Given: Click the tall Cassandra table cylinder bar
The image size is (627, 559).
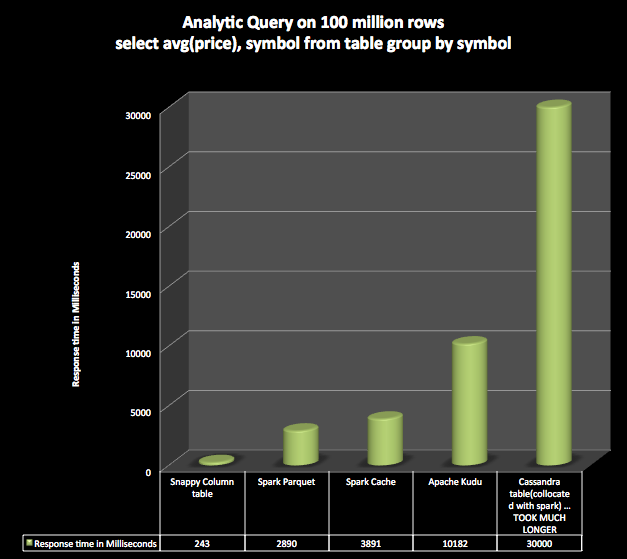Looking at the screenshot, I should pos(554,282).
